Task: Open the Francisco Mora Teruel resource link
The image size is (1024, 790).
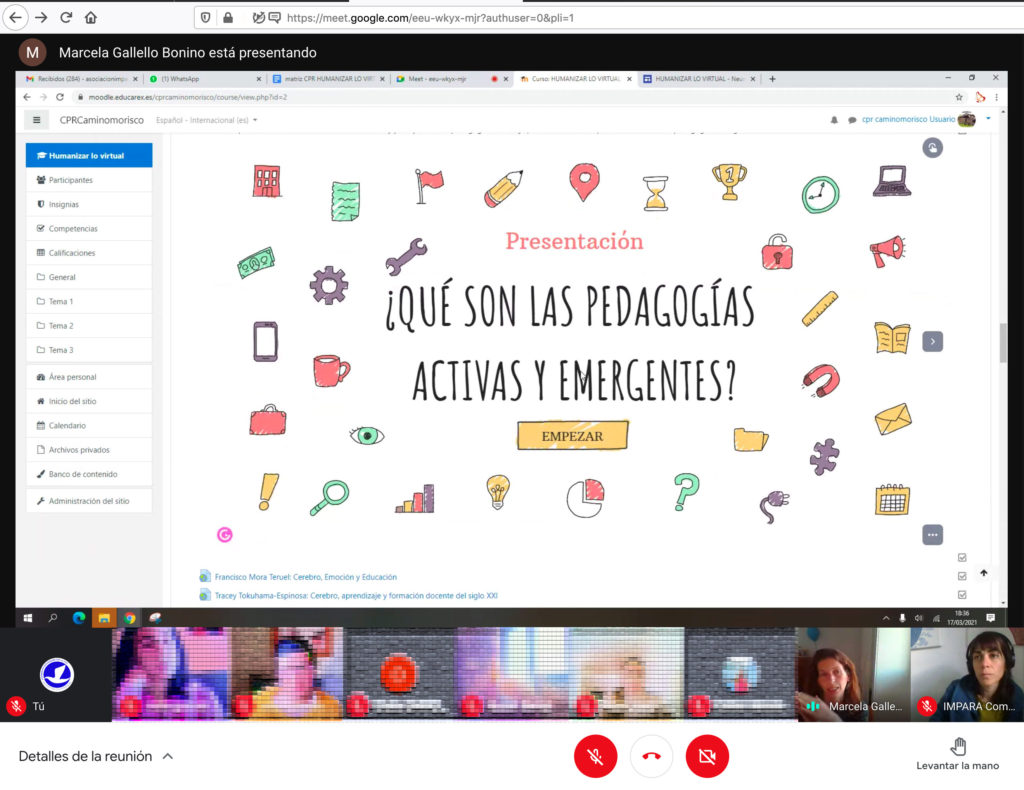Action: coord(305,577)
